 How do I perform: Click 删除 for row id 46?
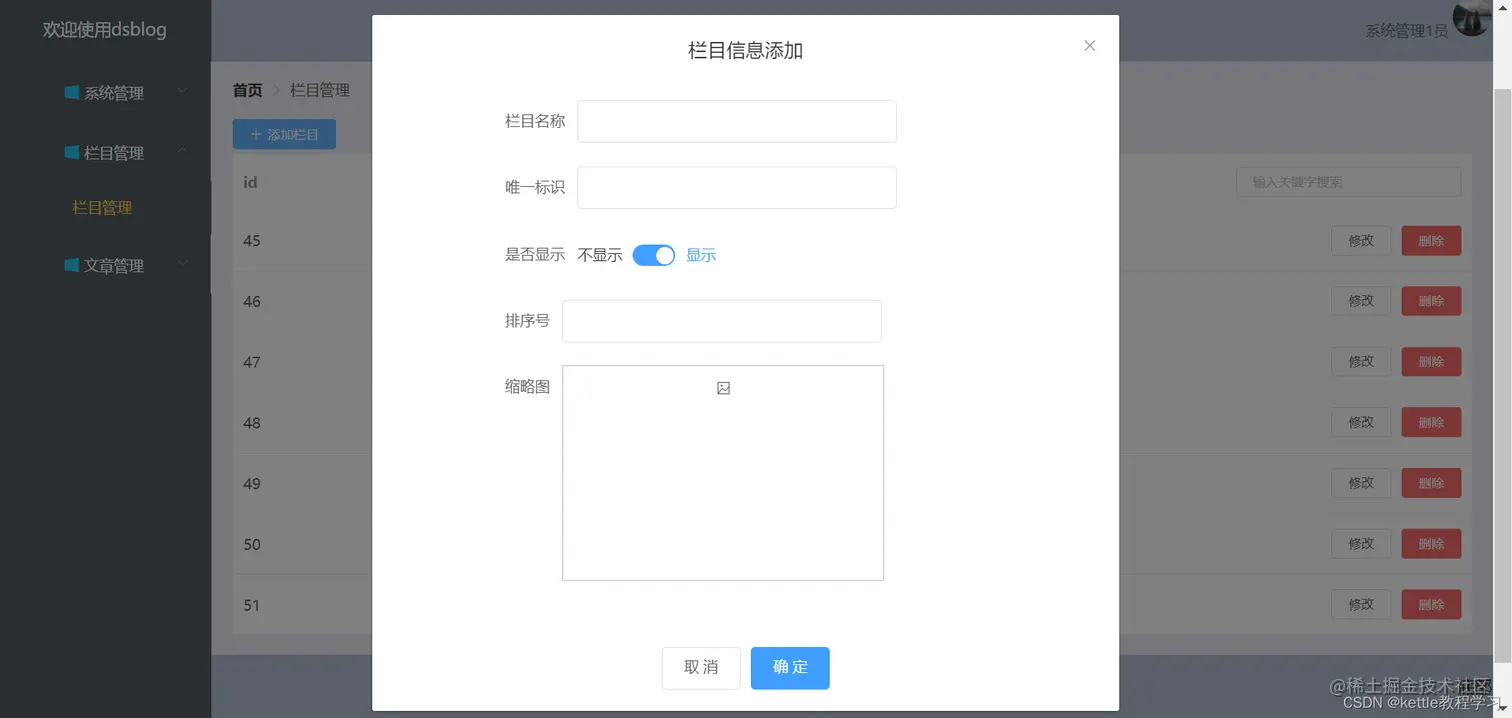coord(1431,300)
